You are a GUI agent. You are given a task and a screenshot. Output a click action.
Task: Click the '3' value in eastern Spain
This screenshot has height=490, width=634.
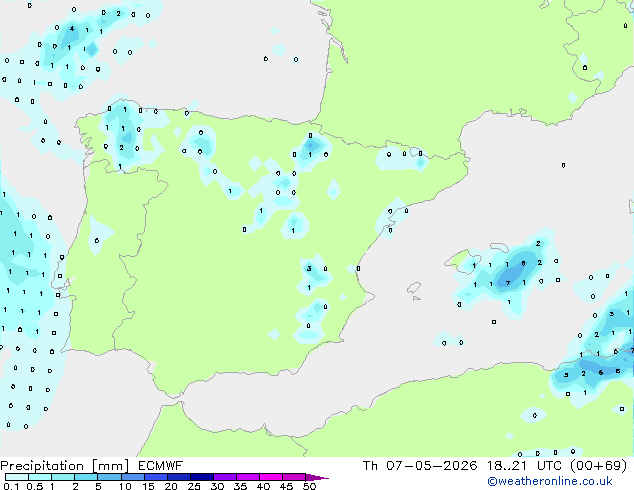(x=309, y=268)
